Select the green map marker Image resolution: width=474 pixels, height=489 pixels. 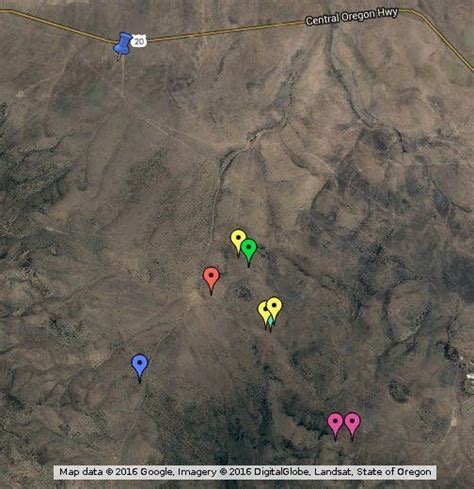[x=249, y=250]
